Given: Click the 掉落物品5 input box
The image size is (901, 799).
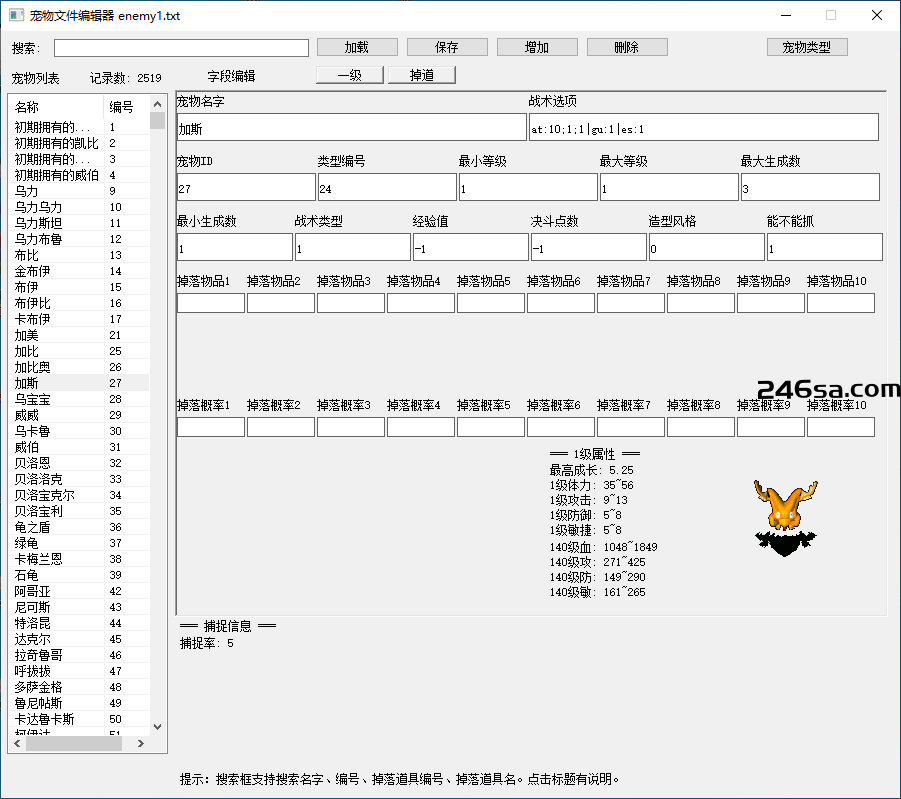Looking at the screenshot, I should [x=491, y=303].
